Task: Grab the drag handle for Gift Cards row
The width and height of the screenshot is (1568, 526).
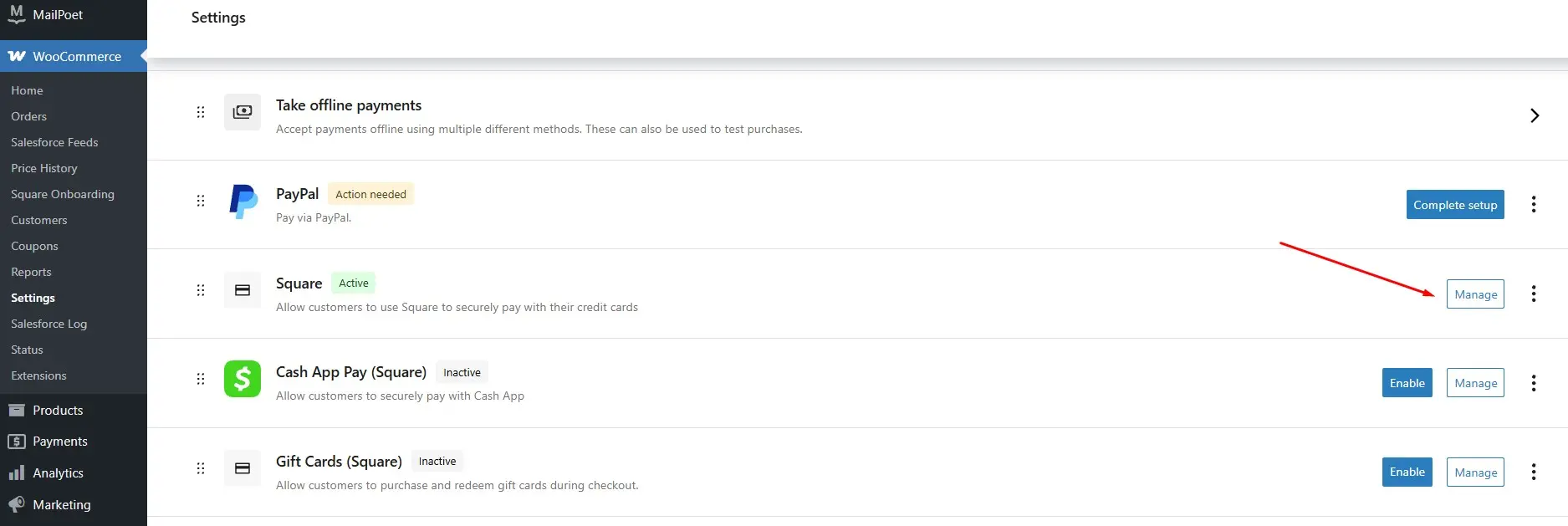Action: pyautogui.click(x=201, y=468)
